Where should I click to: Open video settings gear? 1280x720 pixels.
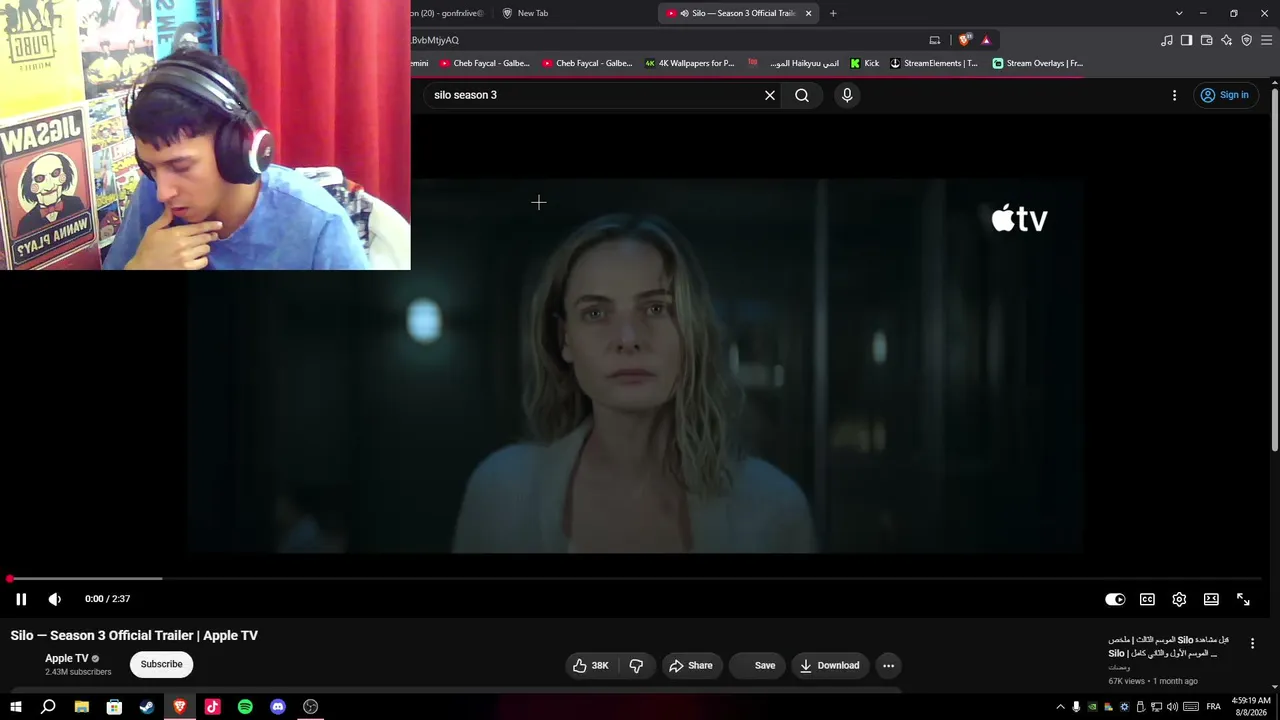(1179, 599)
